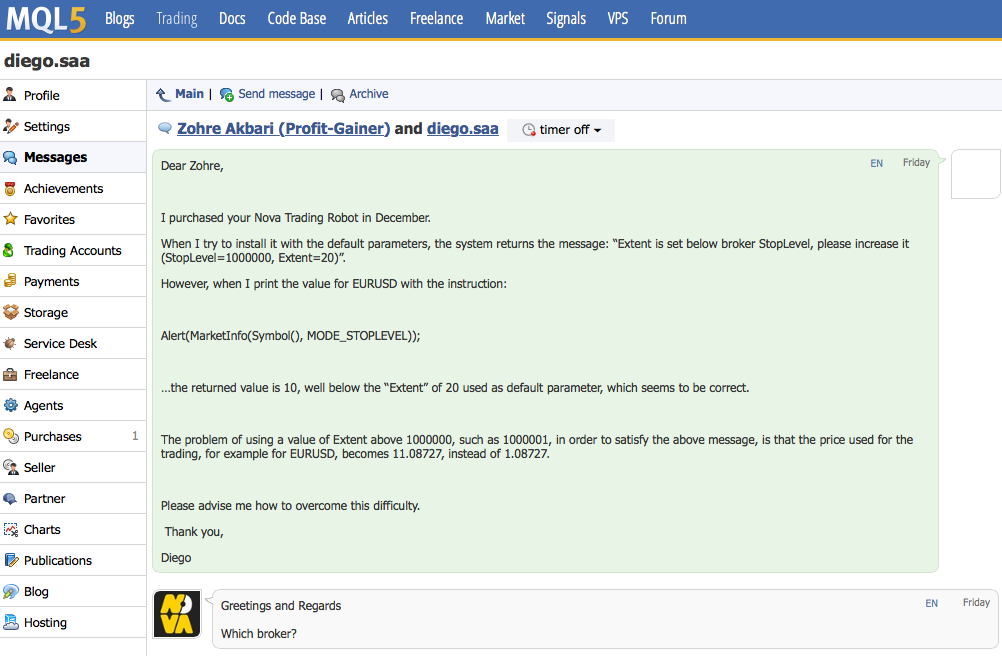
Task: Open Settings link in sidebar
Action: (47, 126)
